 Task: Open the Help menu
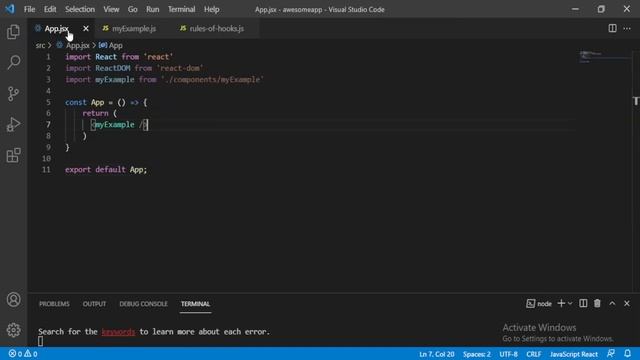211,9
